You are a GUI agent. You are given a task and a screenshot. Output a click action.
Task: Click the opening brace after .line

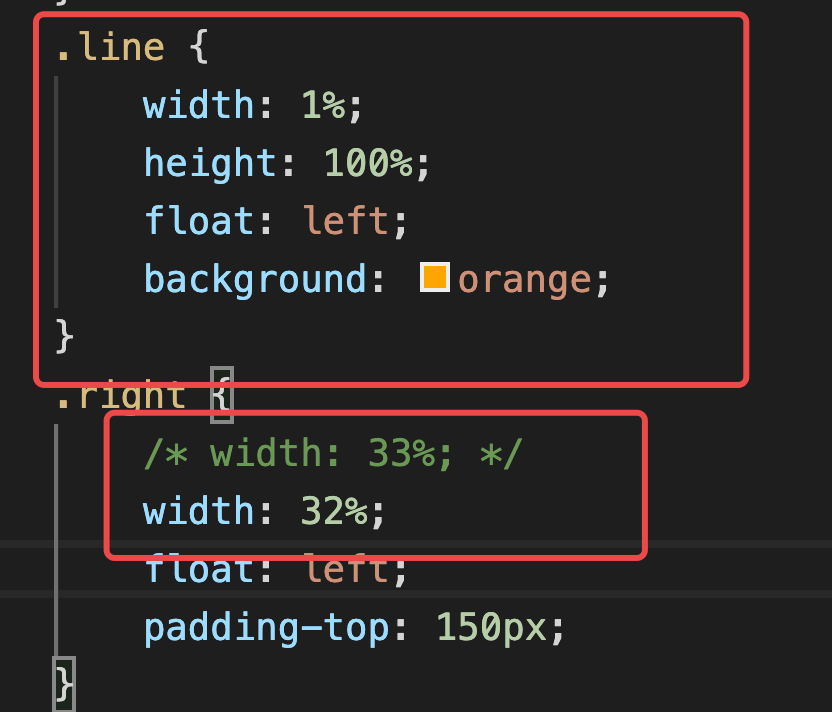coord(198,46)
